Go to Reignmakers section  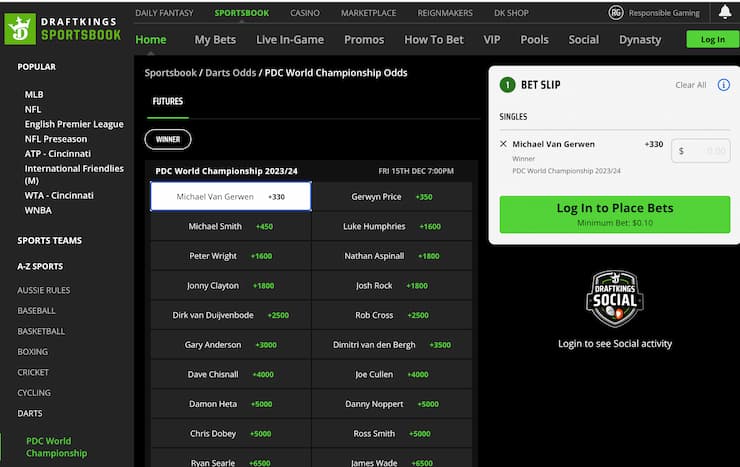445,13
